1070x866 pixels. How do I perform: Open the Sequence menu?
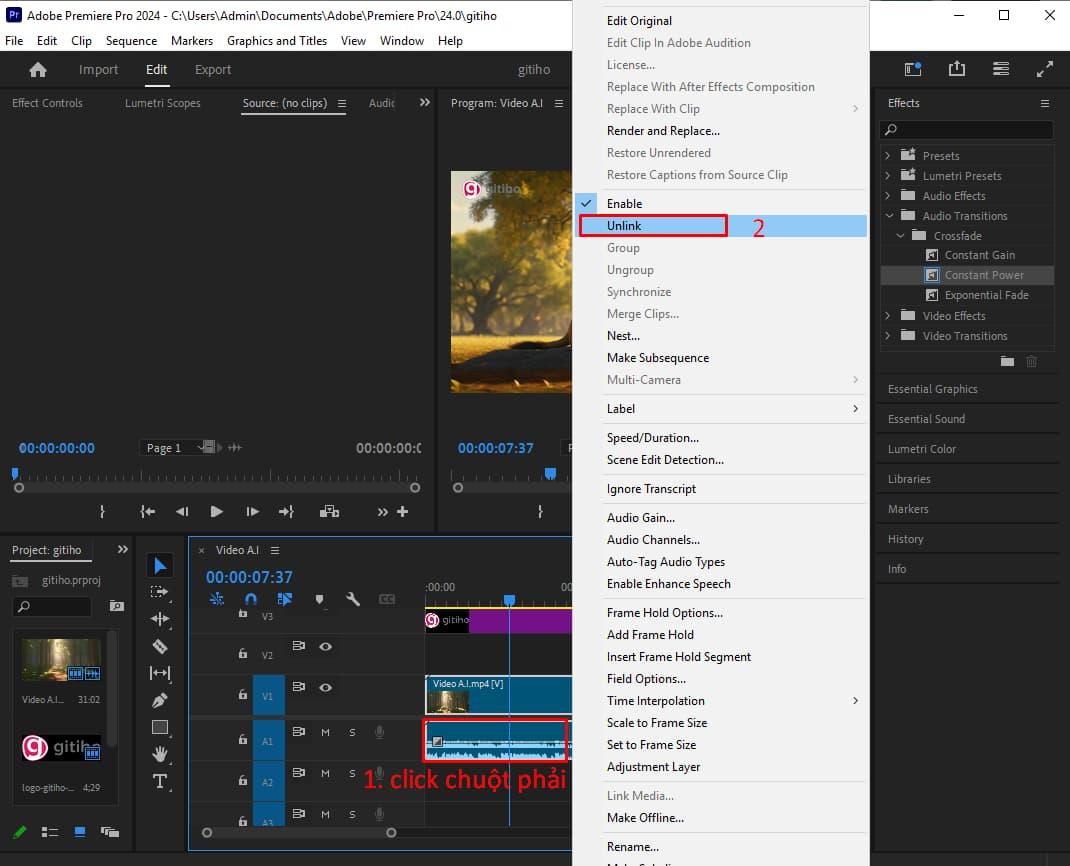[x=131, y=41]
